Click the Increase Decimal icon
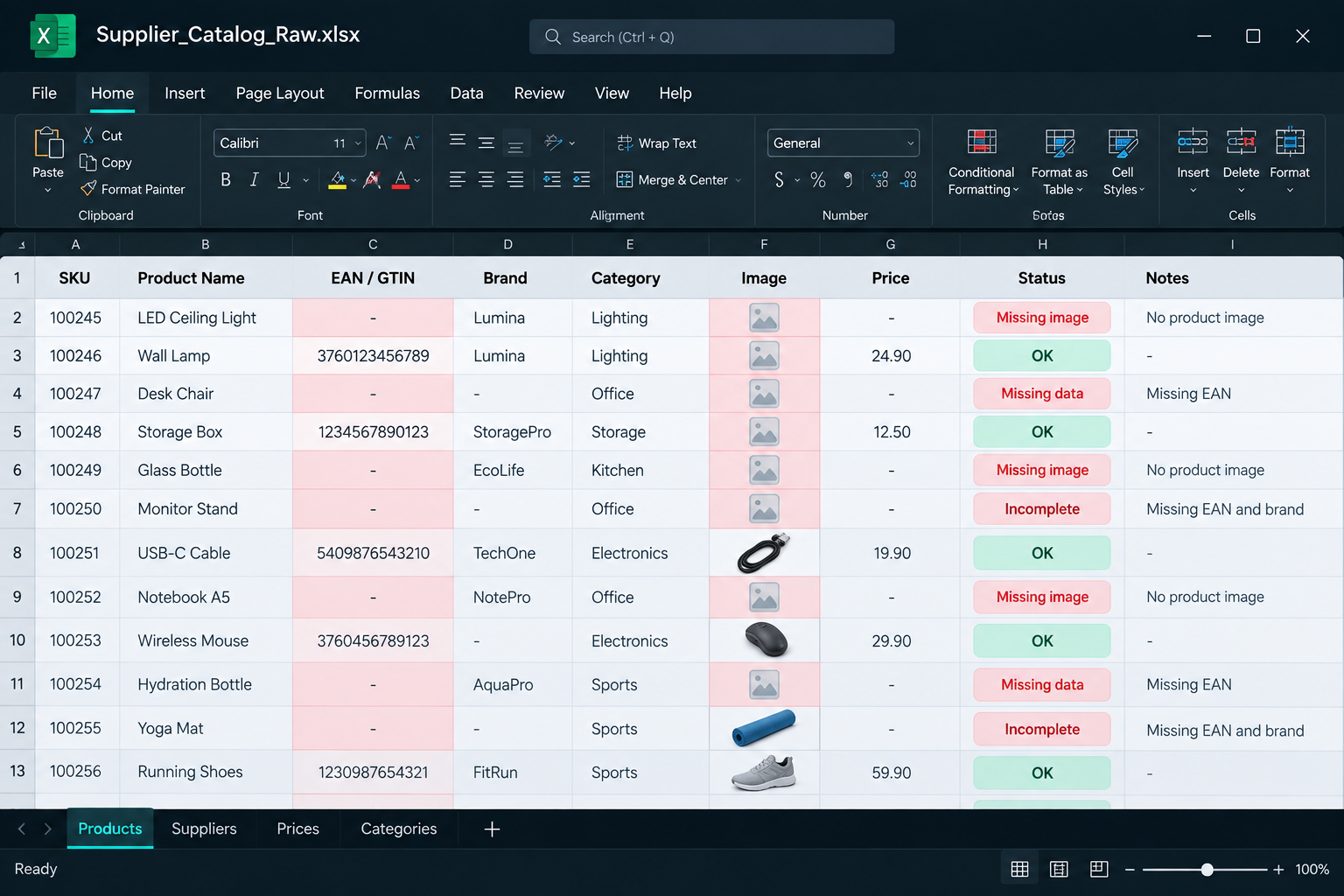This screenshot has height=896, width=1344. point(880,179)
